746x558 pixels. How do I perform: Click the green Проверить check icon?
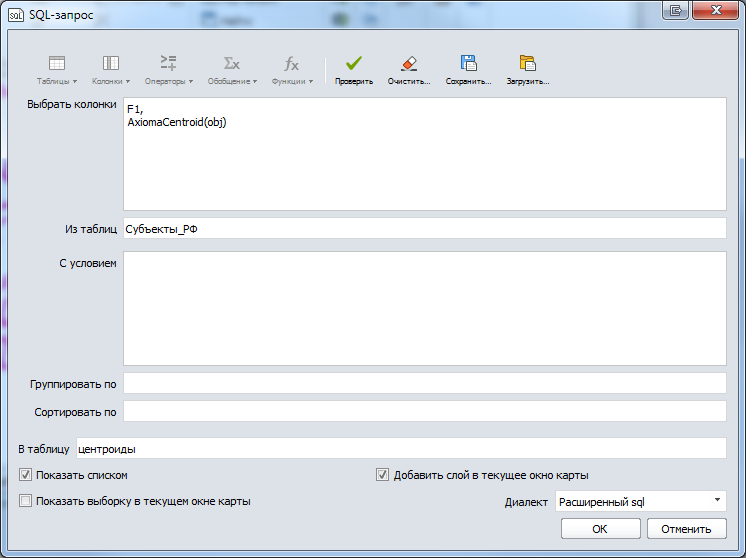point(354,65)
